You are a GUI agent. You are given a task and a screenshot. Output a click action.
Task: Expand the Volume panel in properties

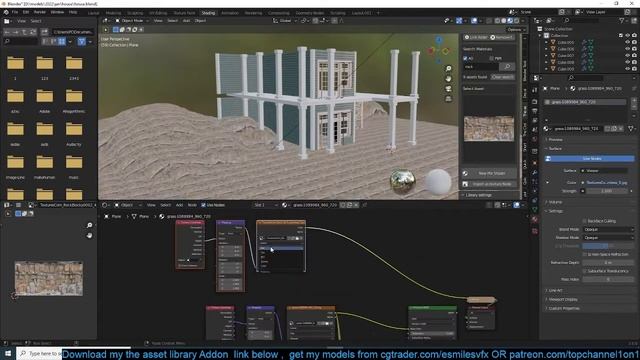[x=555, y=202]
